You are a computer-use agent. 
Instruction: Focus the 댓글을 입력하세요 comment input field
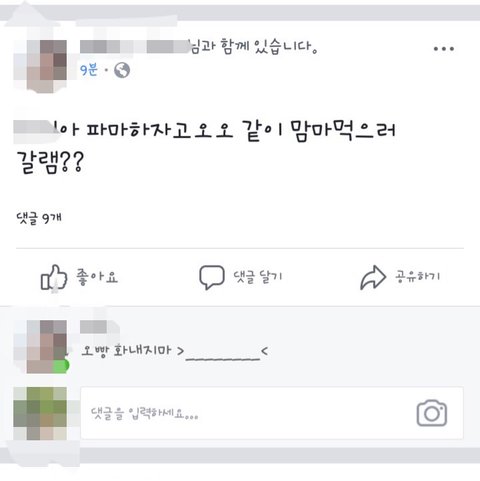(x=272, y=413)
